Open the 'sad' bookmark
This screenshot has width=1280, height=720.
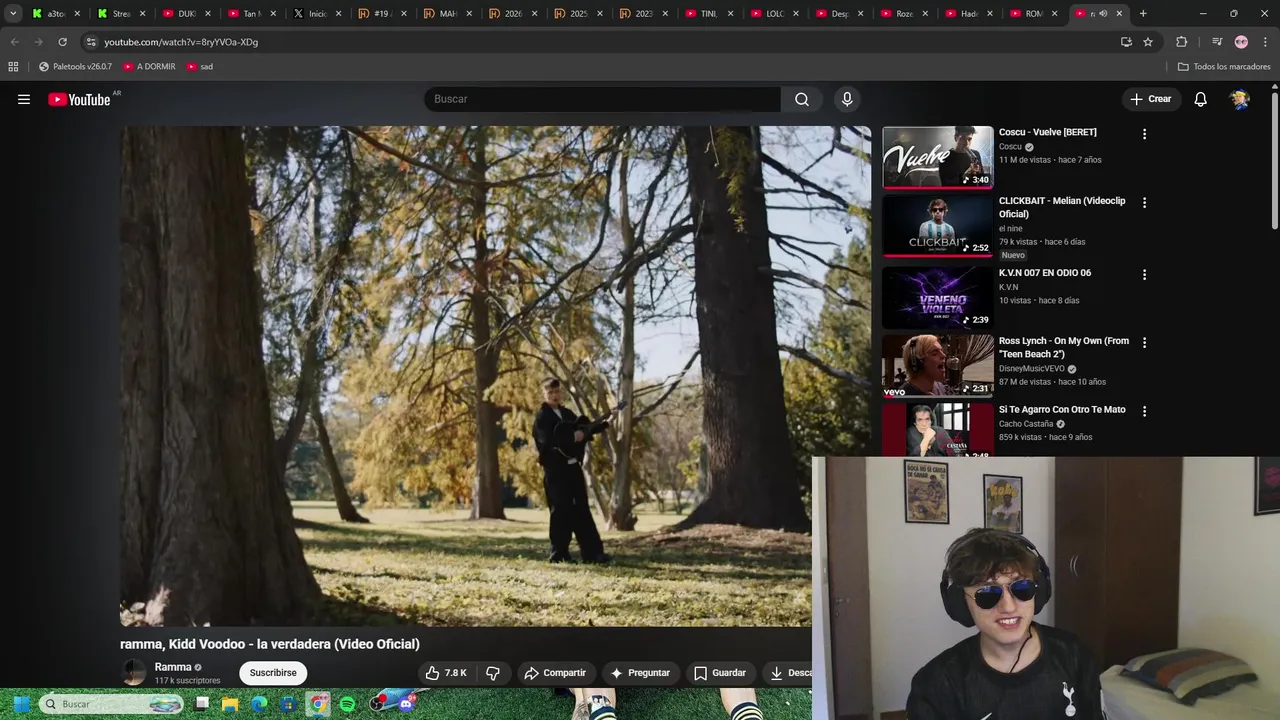point(200,67)
